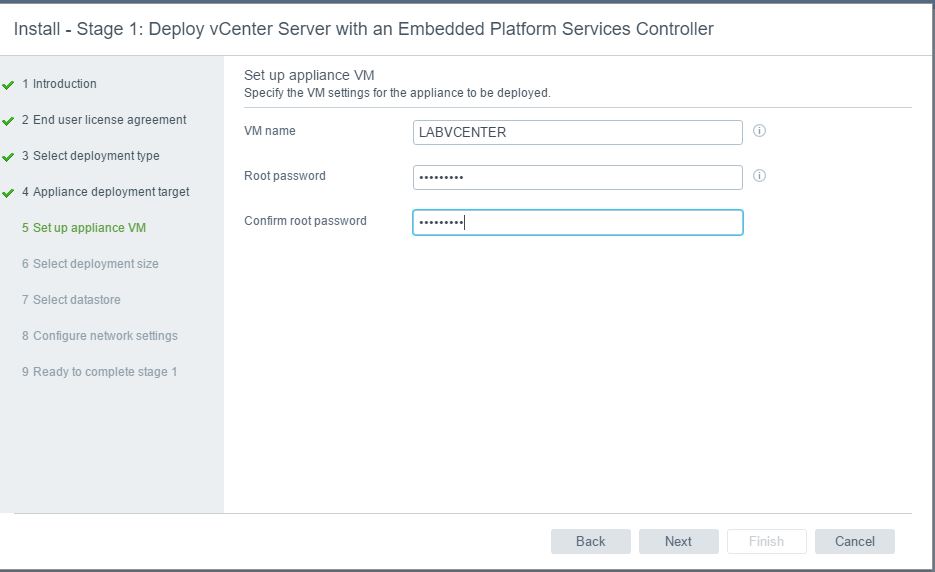Viewport: 935px width, 572px height.
Task: Click step 9 Ready to complete stage 1
Action: (x=100, y=372)
